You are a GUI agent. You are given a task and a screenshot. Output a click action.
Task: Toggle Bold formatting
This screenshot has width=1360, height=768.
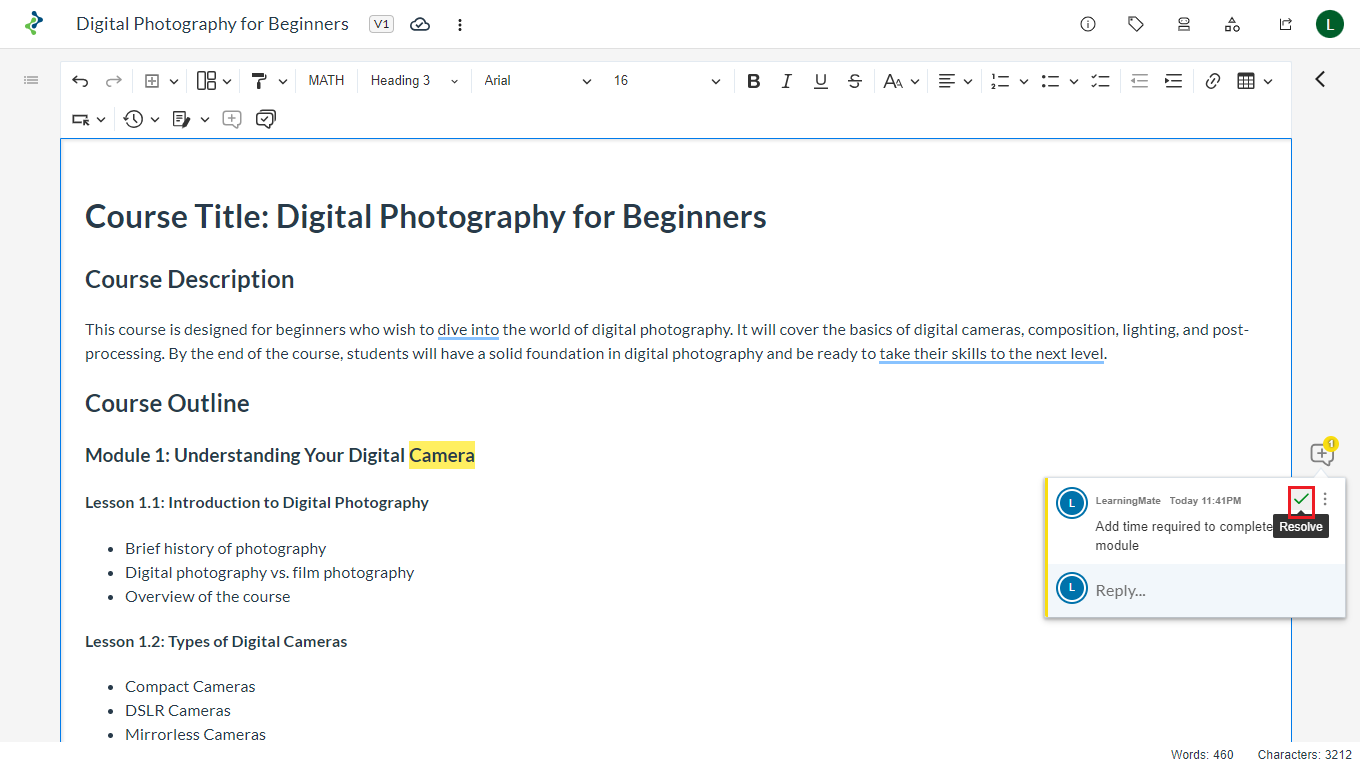pos(754,81)
